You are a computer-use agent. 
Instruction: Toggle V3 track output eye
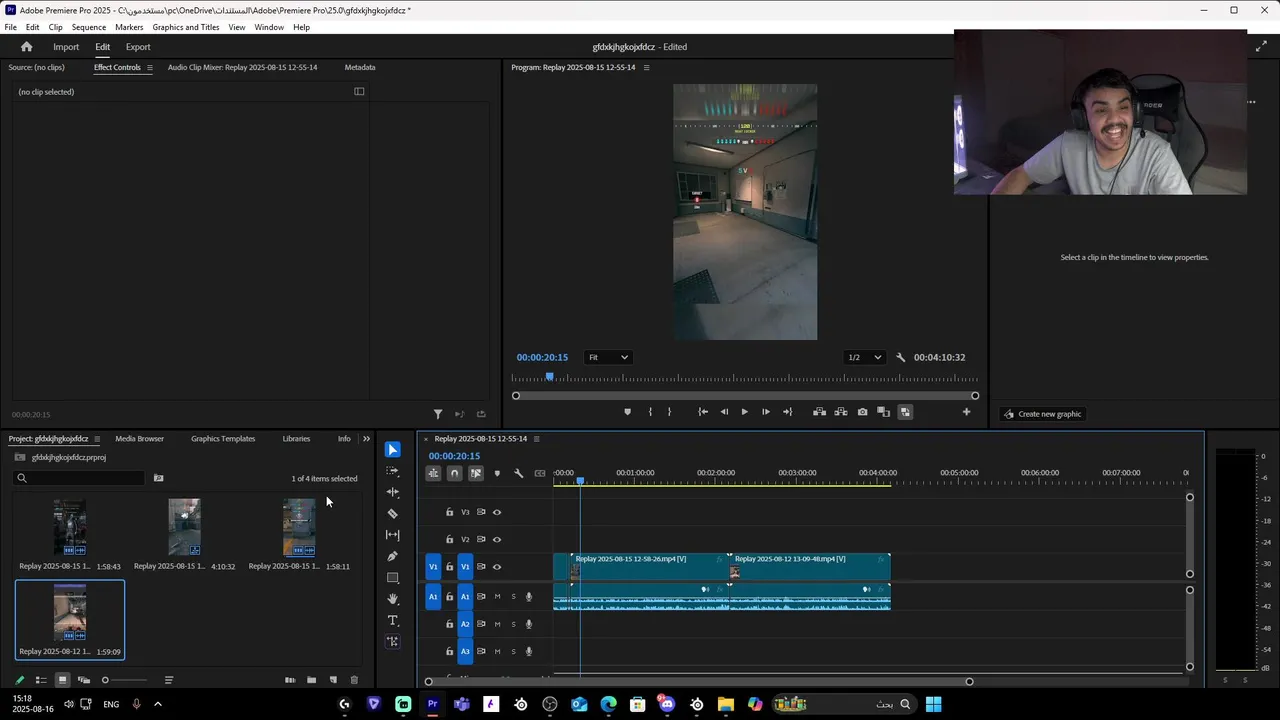(497, 512)
